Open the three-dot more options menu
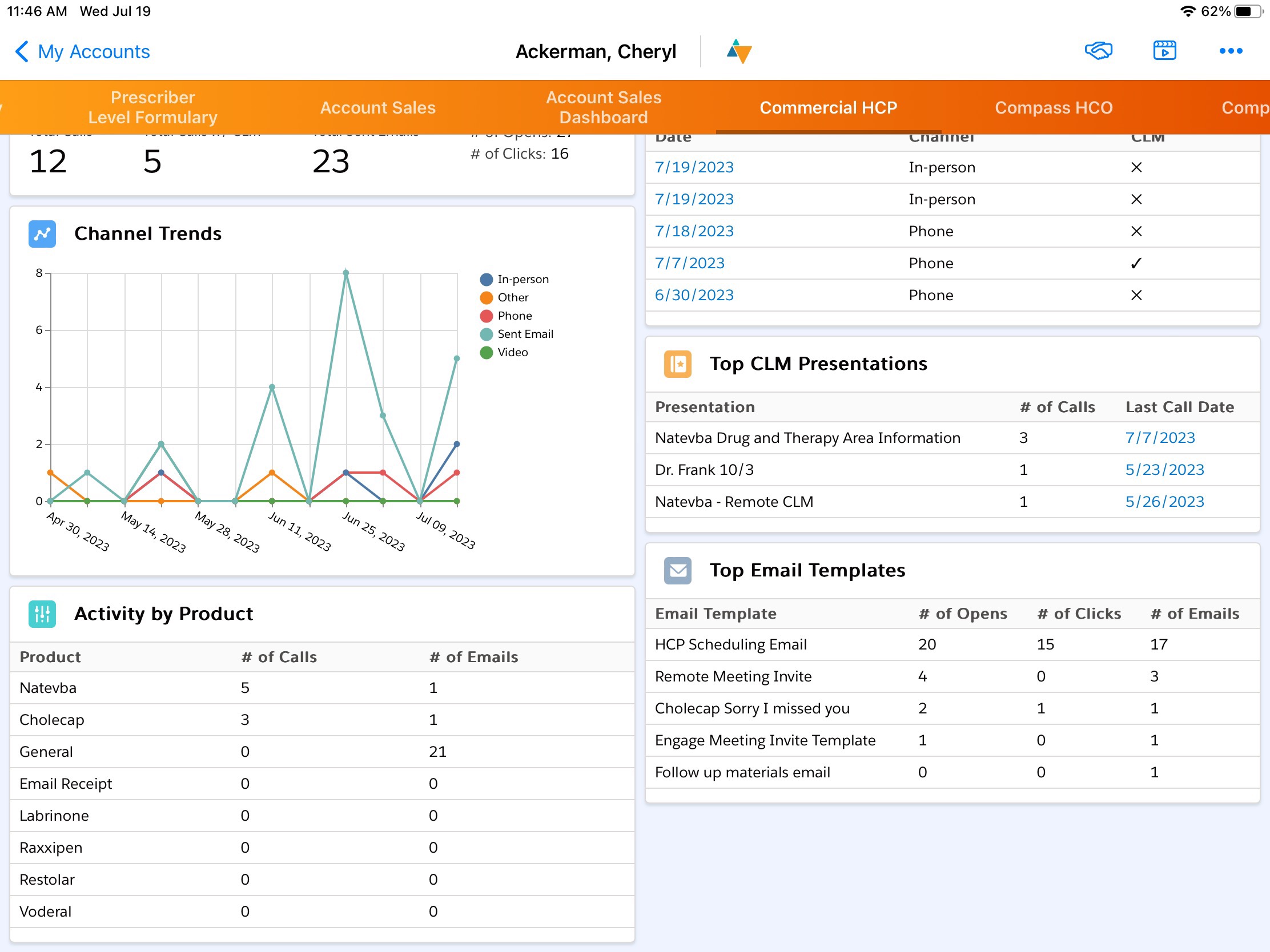Image resolution: width=1270 pixels, height=952 pixels. point(1231,51)
